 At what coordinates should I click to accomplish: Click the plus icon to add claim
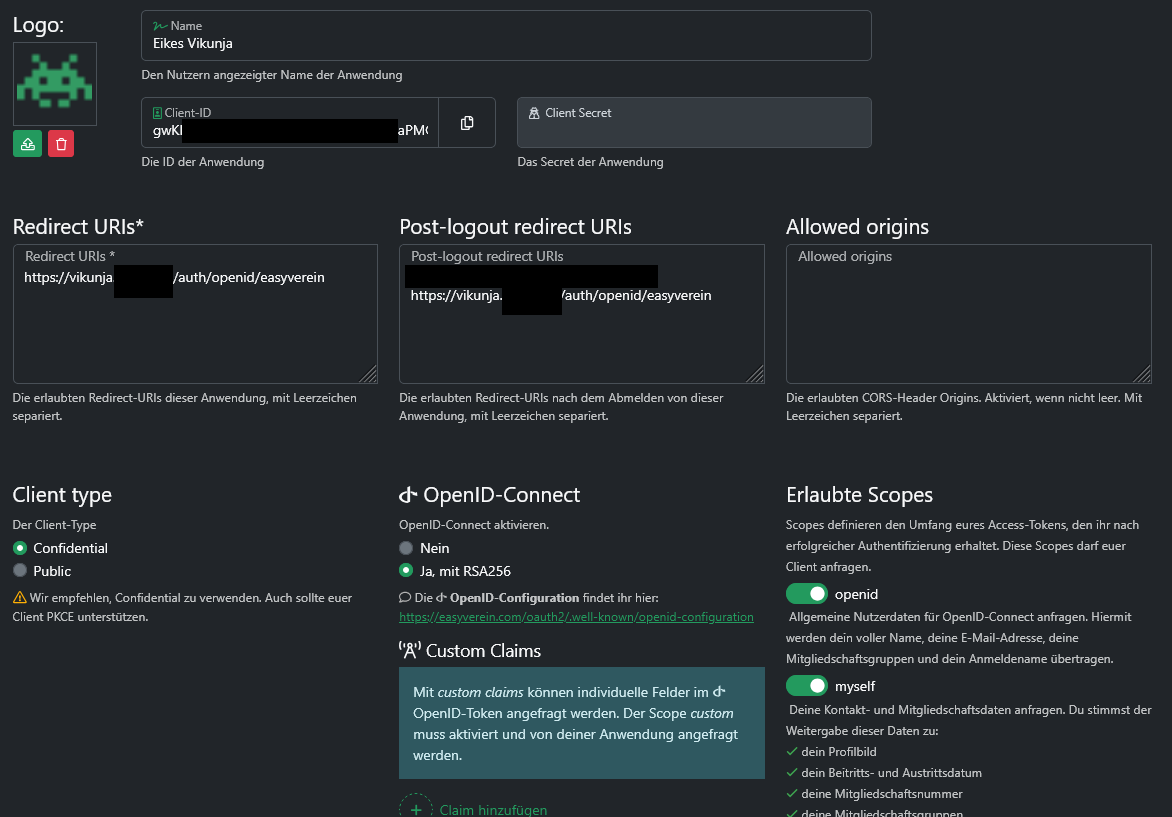point(415,808)
